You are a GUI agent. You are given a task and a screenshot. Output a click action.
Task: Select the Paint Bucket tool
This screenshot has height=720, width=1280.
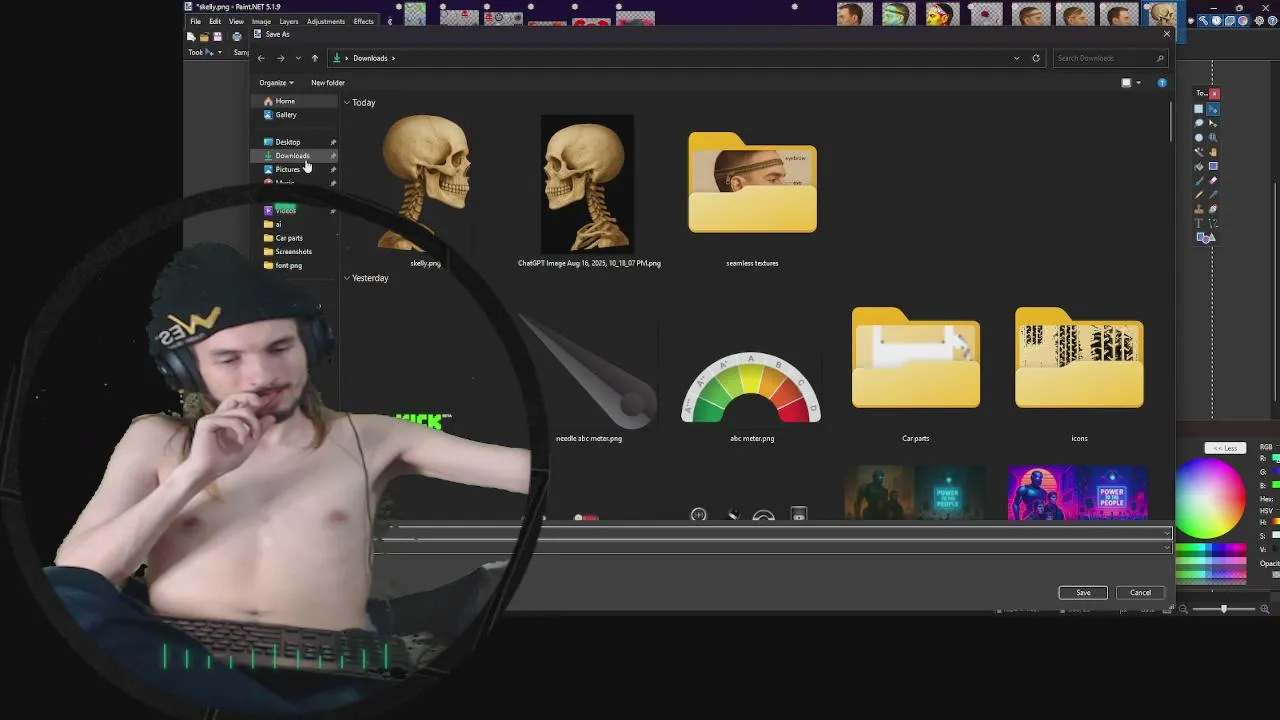click(1198, 166)
